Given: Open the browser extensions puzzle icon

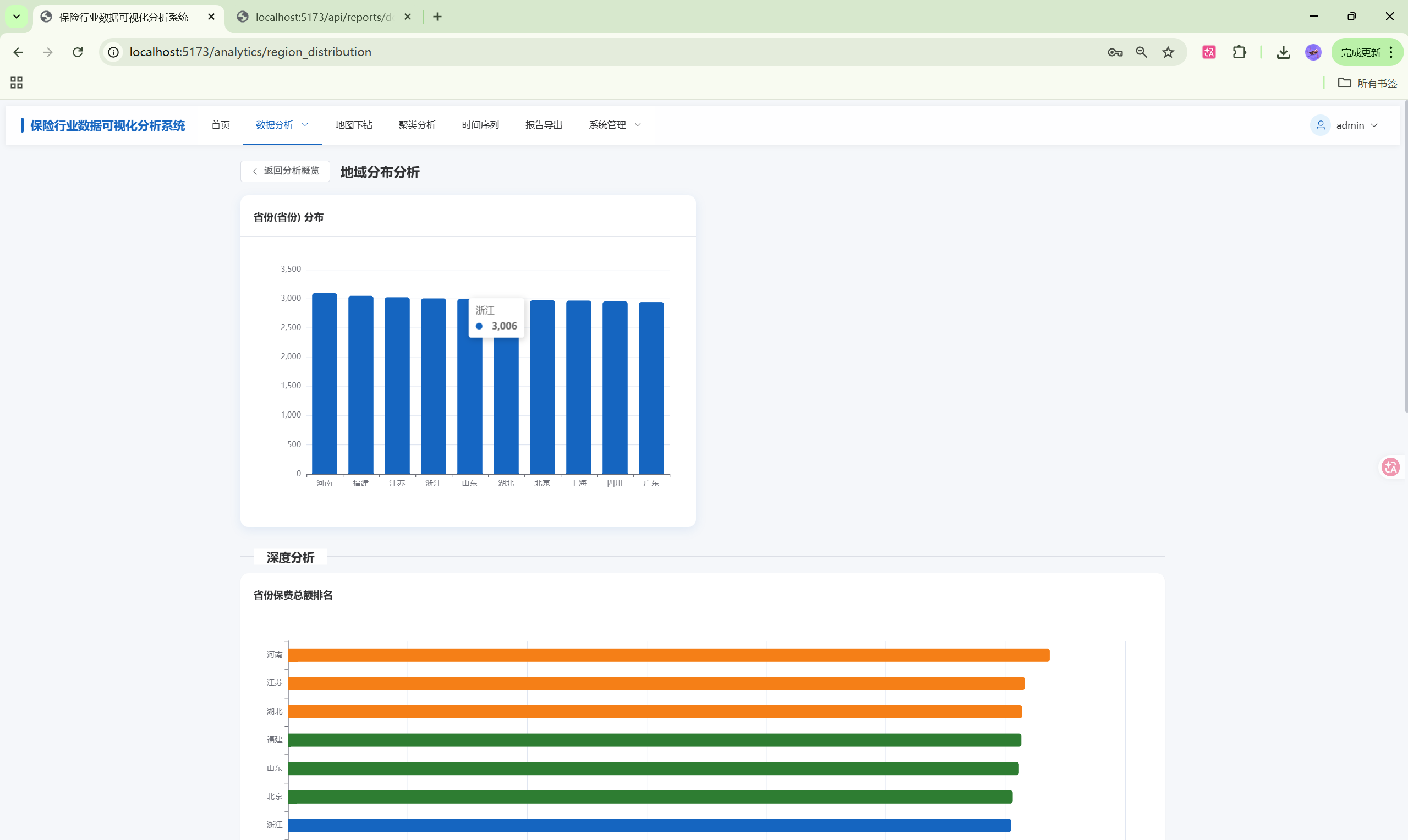Looking at the screenshot, I should click(1239, 52).
